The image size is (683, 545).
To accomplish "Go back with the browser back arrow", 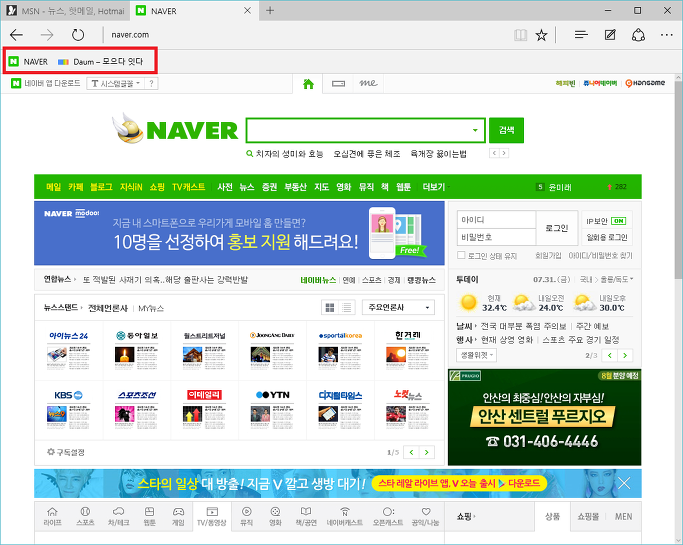I will point(17,35).
